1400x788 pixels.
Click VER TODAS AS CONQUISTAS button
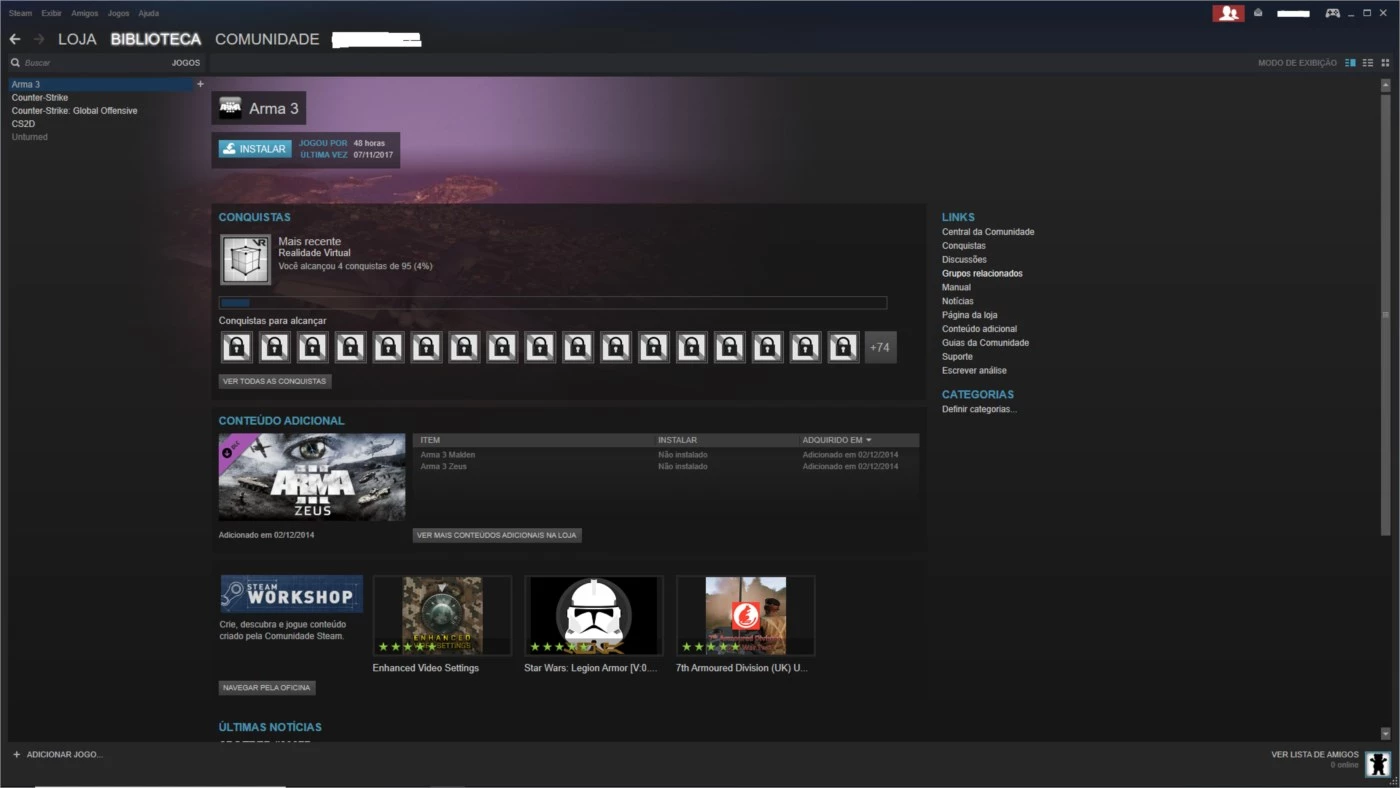[275, 381]
